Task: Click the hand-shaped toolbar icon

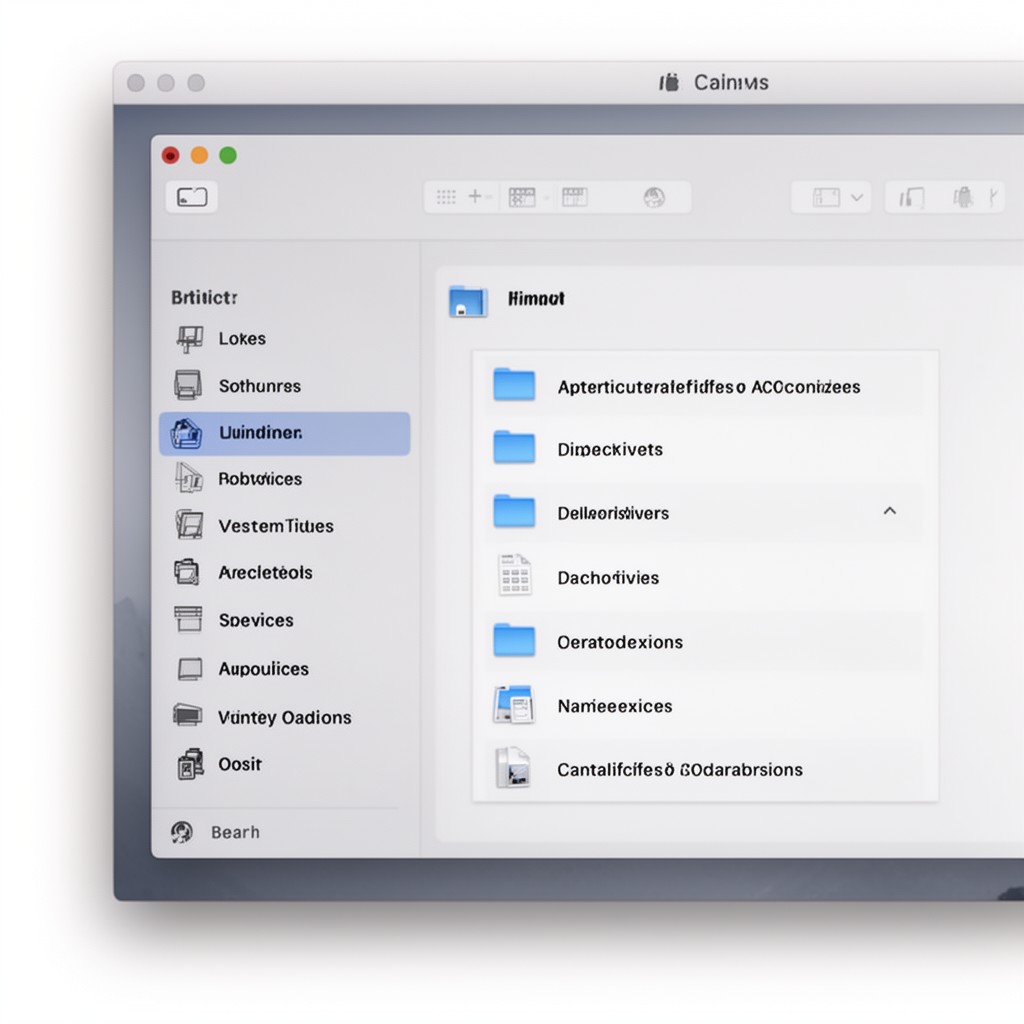Action: 963,197
